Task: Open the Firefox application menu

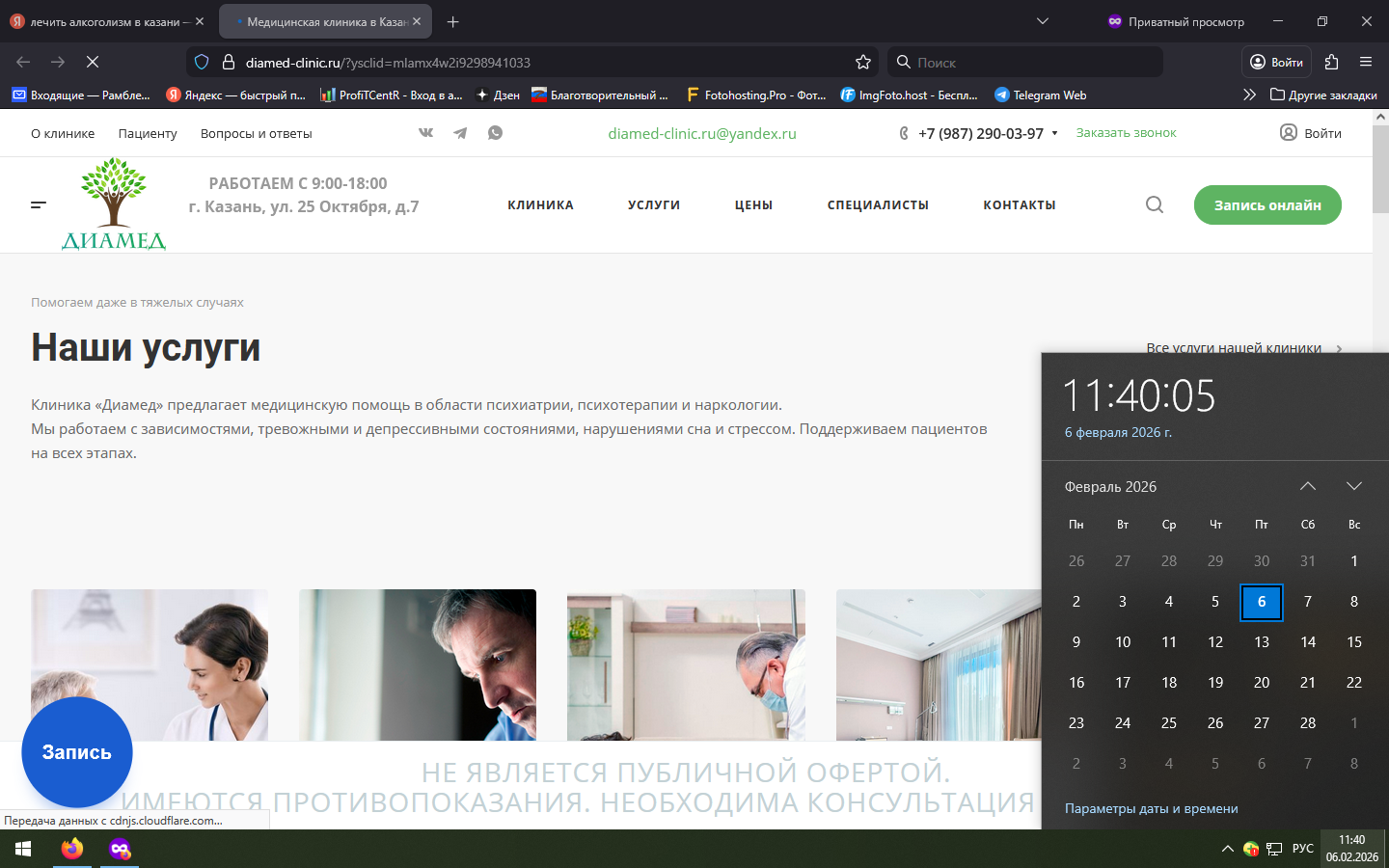Action: (x=1366, y=62)
